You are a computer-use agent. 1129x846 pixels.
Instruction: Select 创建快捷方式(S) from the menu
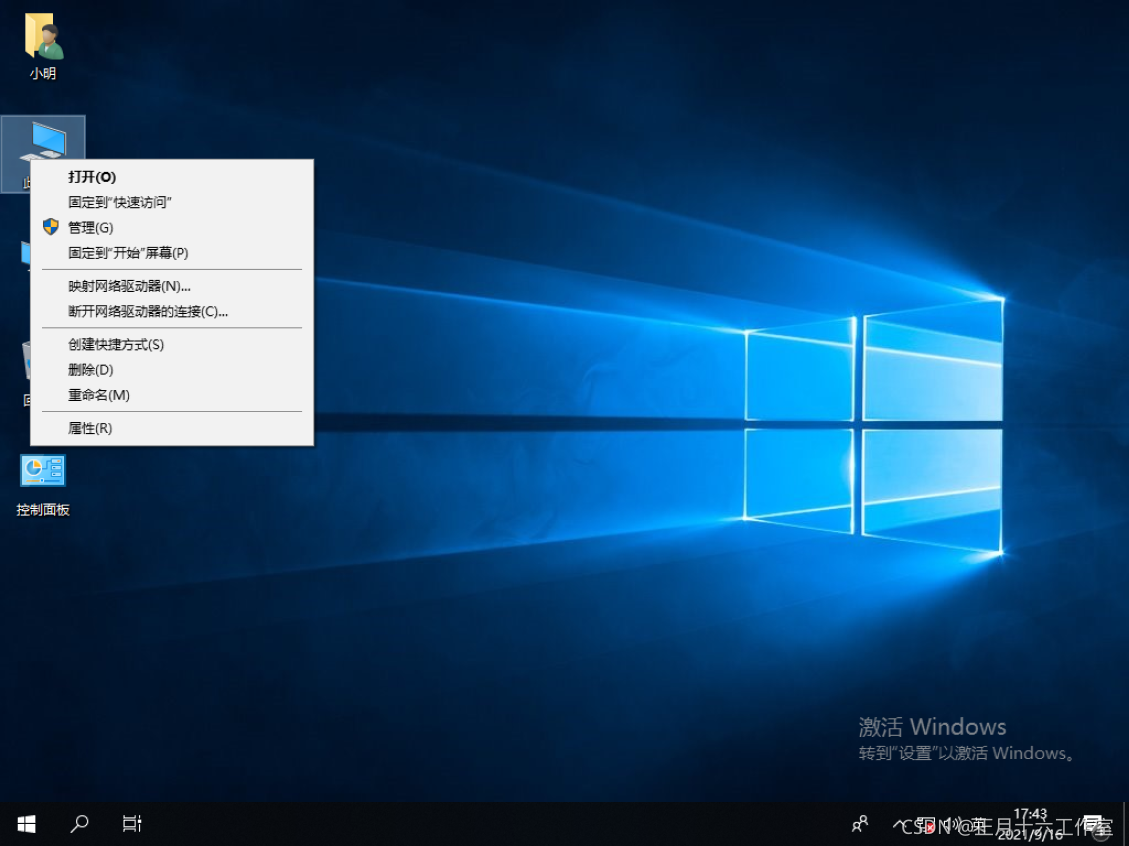pos(171,344)
